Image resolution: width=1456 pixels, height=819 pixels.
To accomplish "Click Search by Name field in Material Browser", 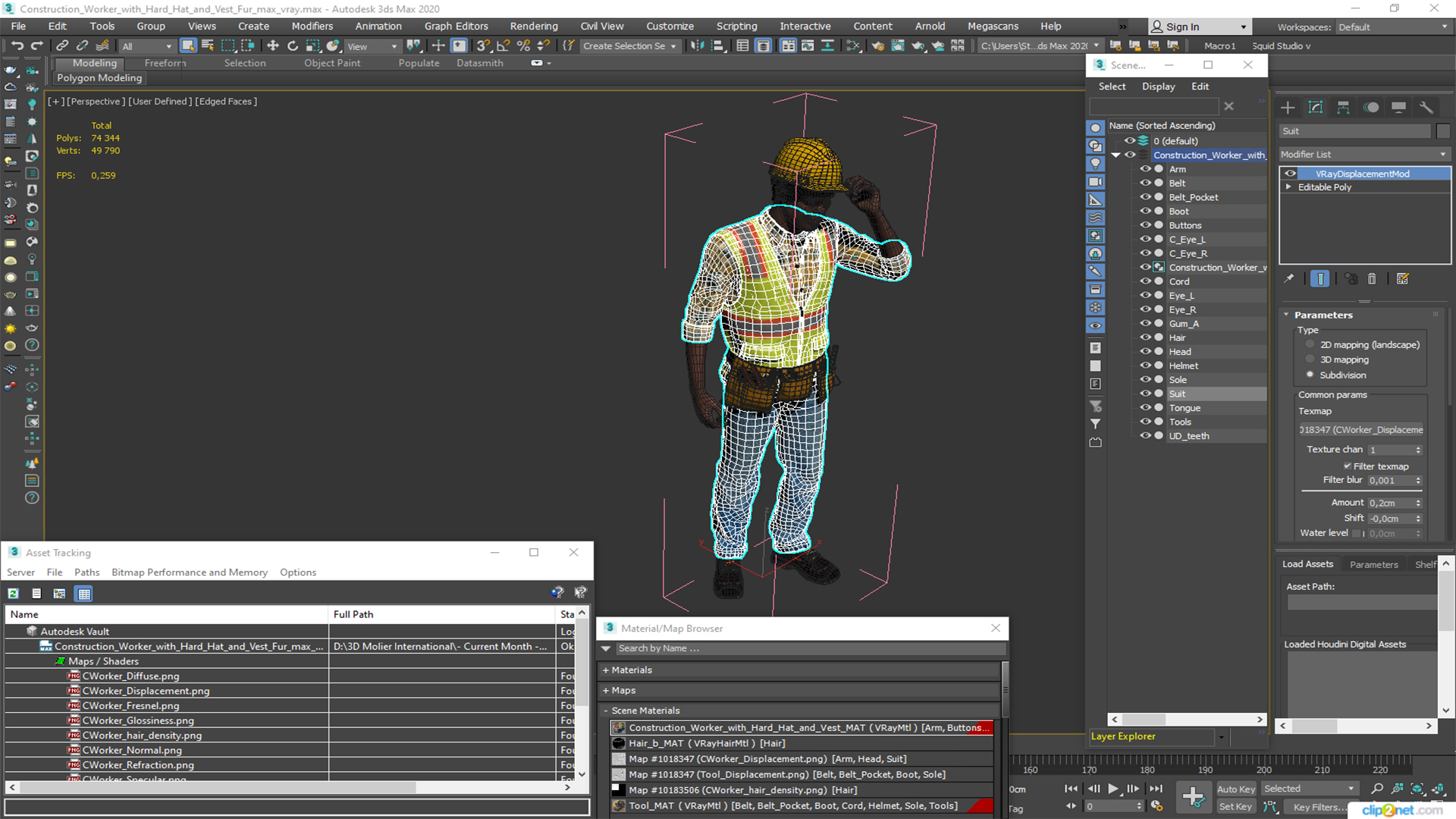I will click(810, 648).
